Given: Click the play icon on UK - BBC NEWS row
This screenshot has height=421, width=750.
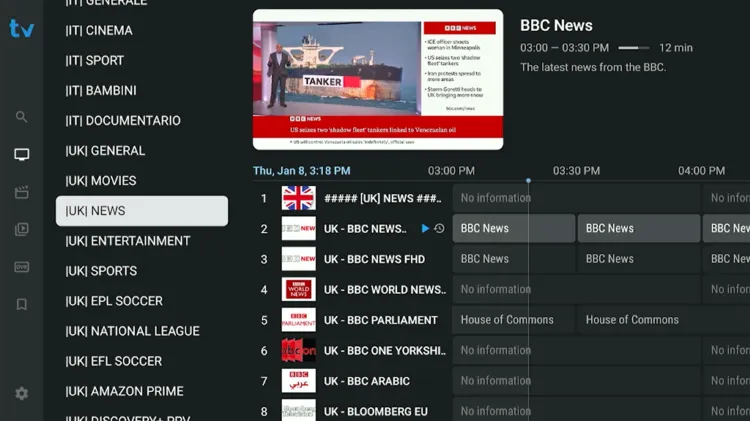Looking at the screenshot, I should pos(425,229).
